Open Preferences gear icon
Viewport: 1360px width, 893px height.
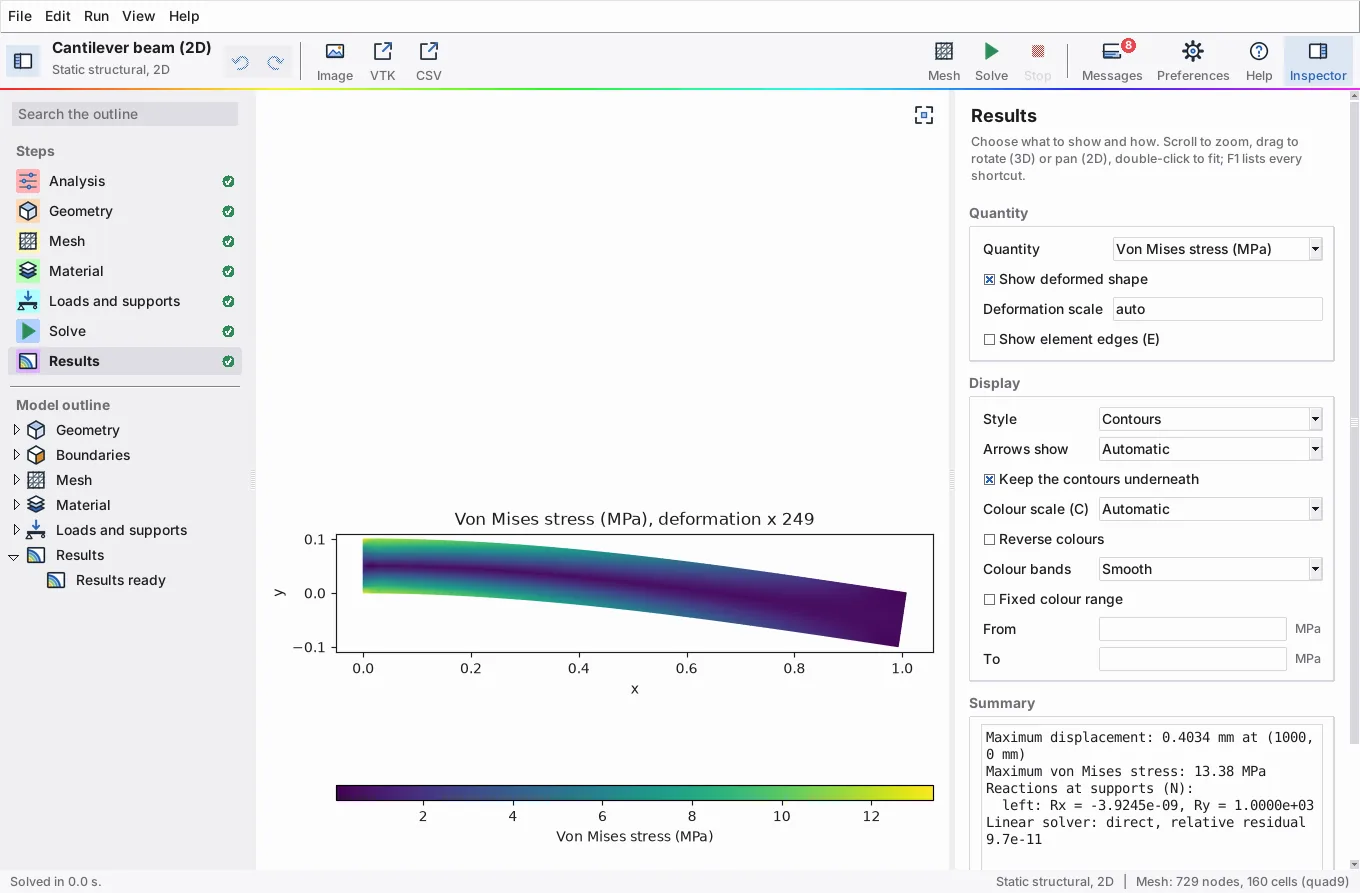coord(1192,51)
